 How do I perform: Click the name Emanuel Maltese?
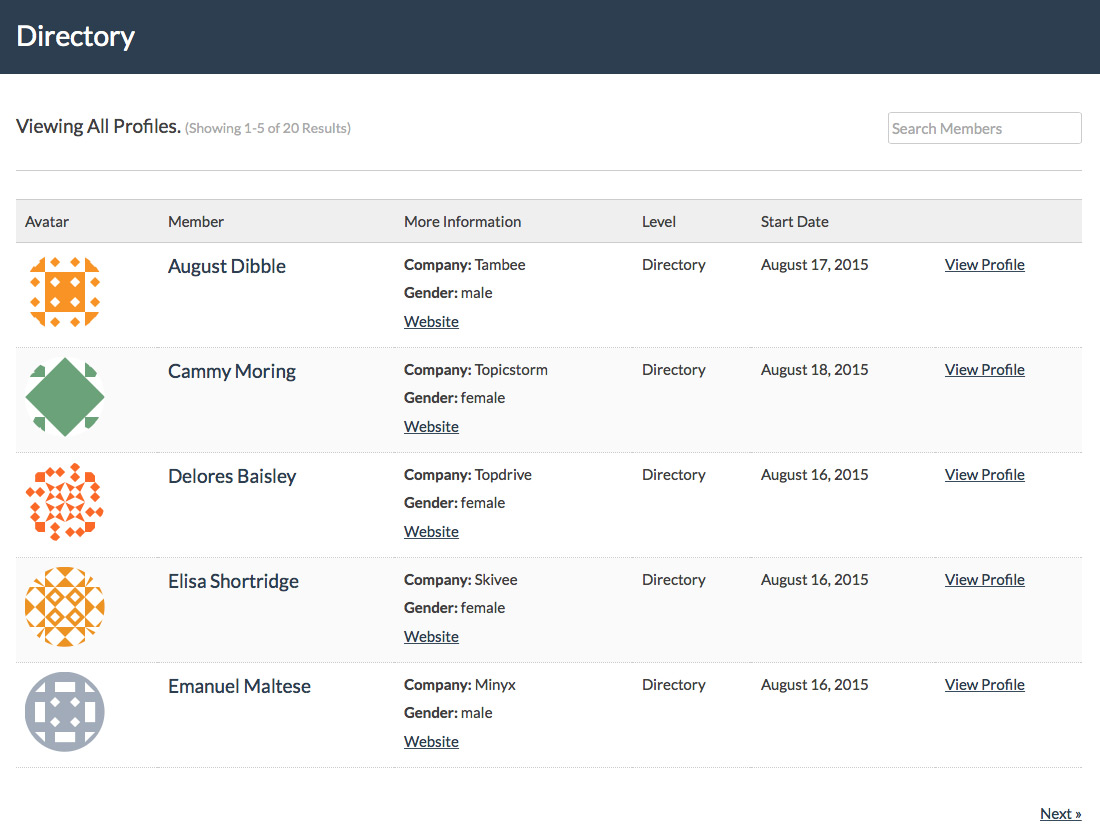point(239,686)
